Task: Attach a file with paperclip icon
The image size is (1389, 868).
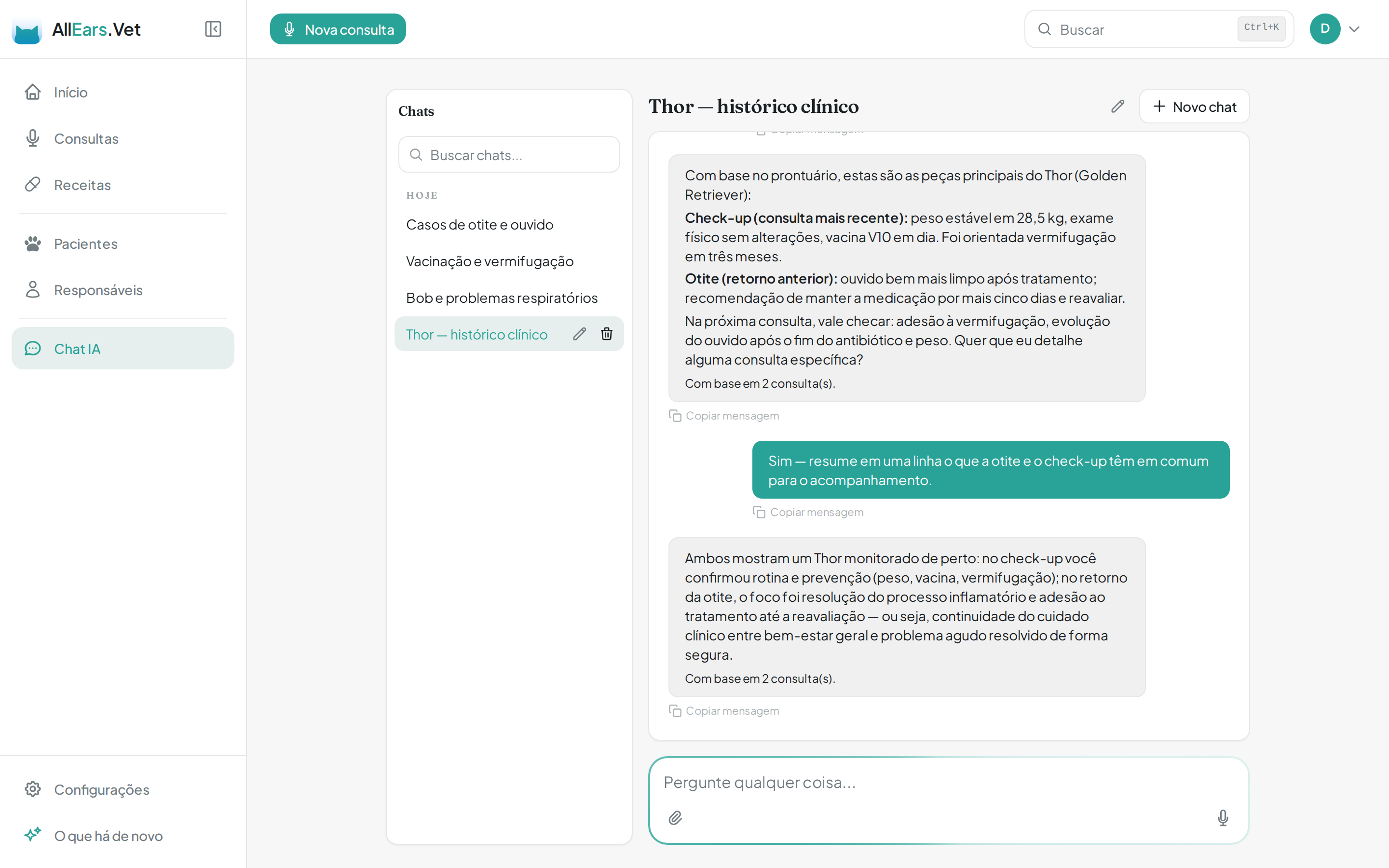Action: (x=676, y=817)
